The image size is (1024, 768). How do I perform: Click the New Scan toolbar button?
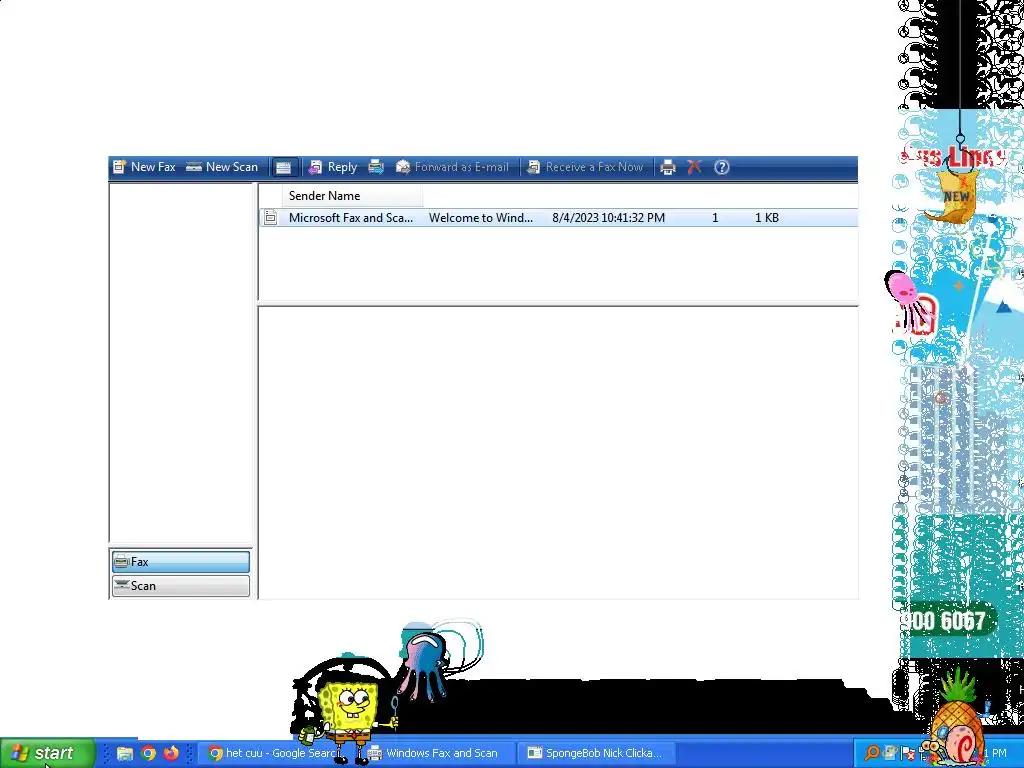(x=222, y=167)
